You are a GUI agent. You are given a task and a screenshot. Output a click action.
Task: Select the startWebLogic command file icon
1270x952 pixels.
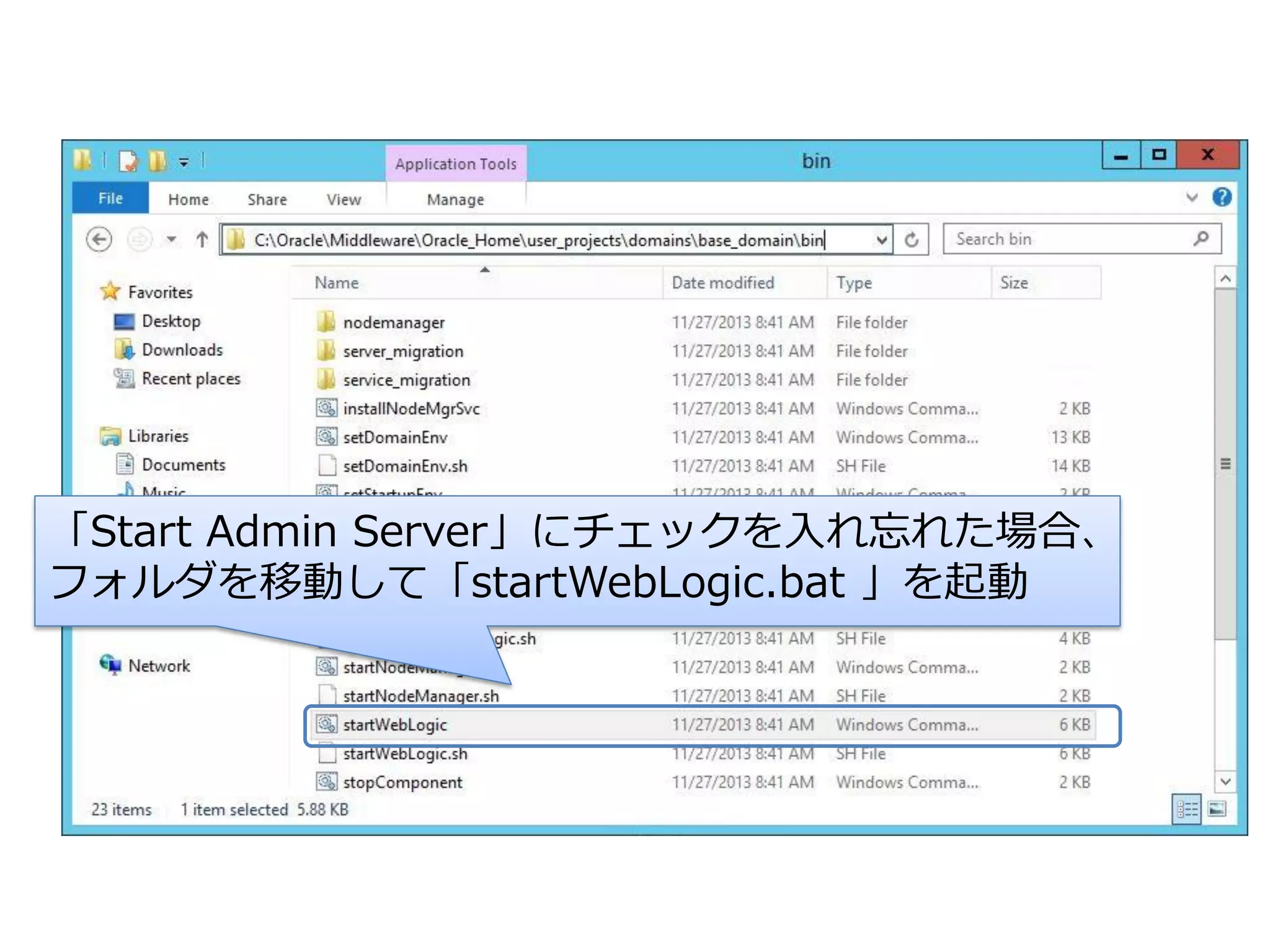pyautogui.click(x=326, y=724)
